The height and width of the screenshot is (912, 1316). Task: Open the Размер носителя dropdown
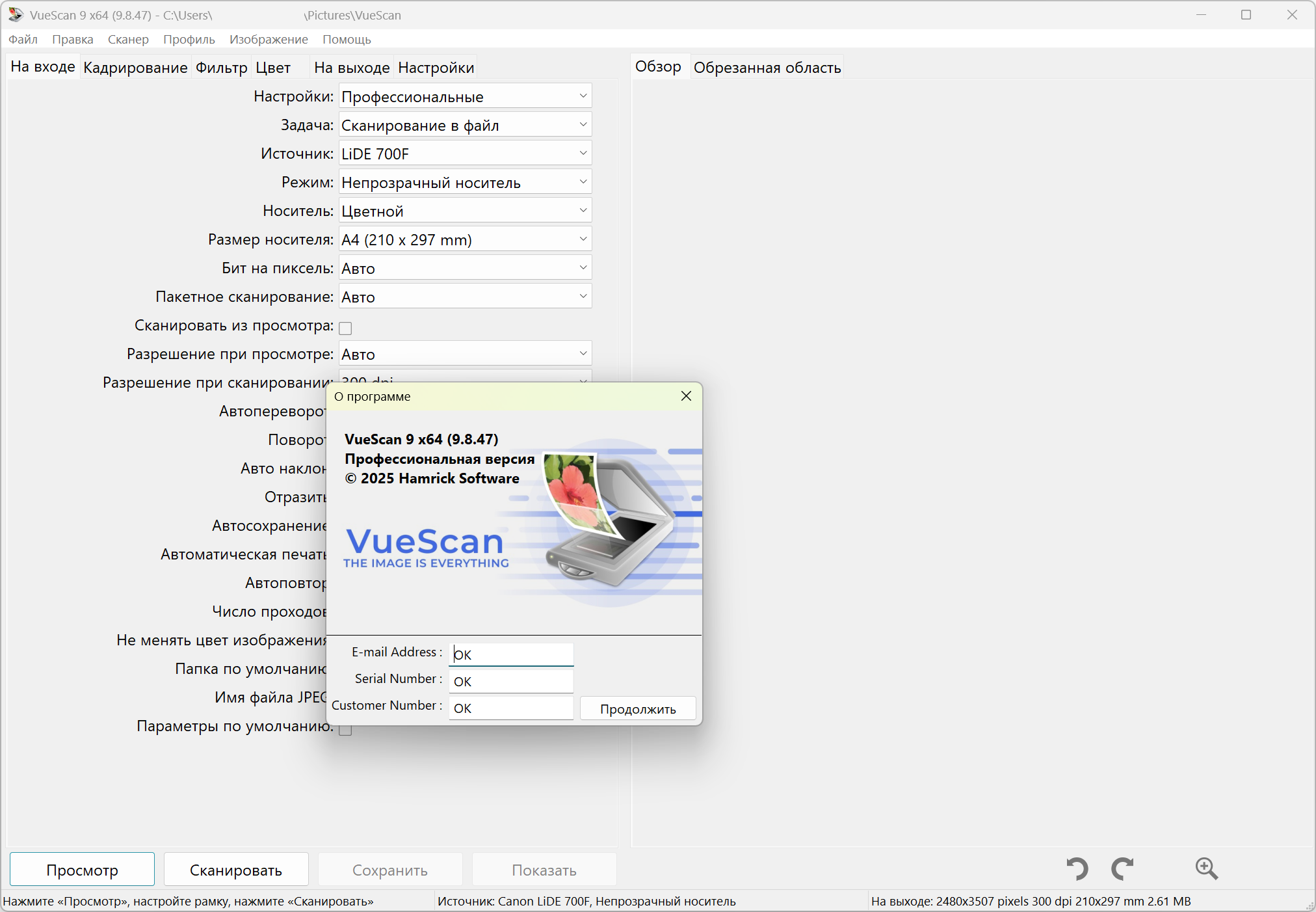coord(465,239)
